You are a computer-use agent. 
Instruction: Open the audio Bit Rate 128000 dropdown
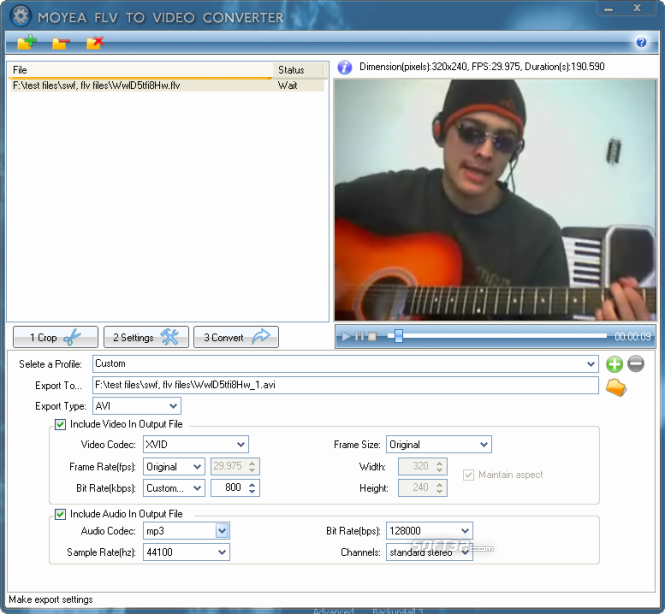coord(429,531)
